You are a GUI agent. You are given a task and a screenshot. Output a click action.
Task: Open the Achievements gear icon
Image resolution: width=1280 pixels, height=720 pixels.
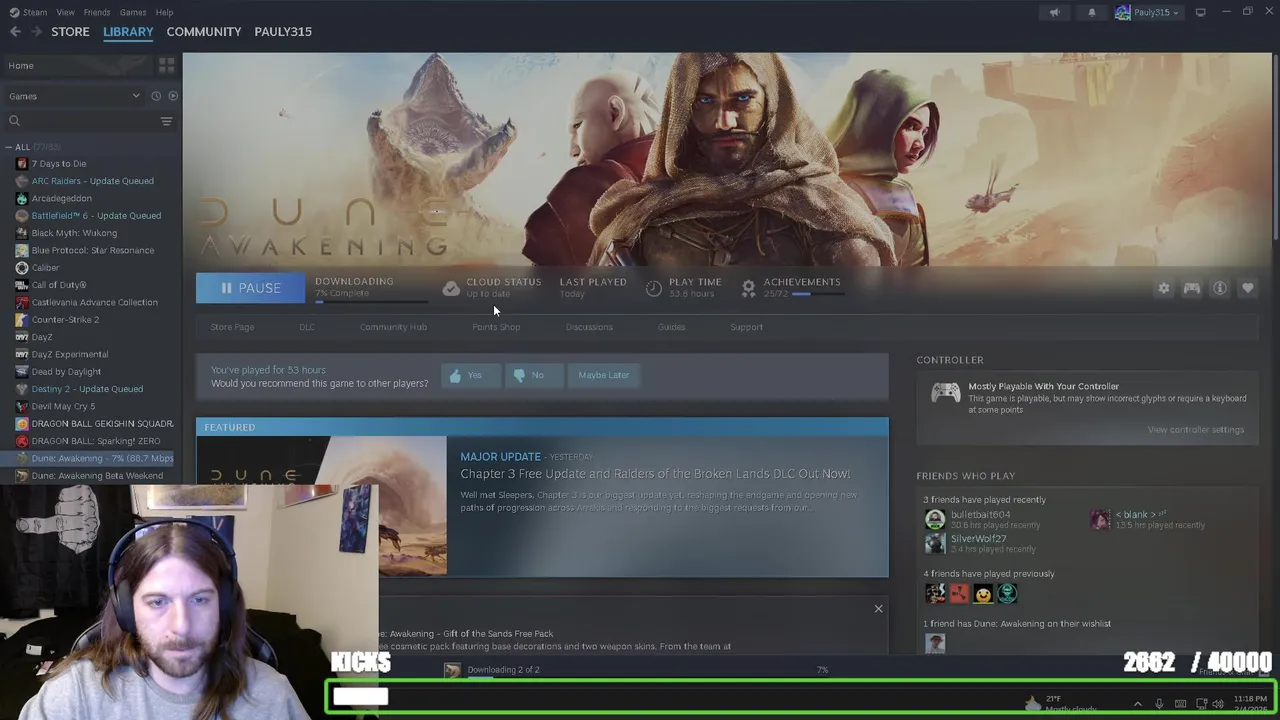tap(748, 288)
